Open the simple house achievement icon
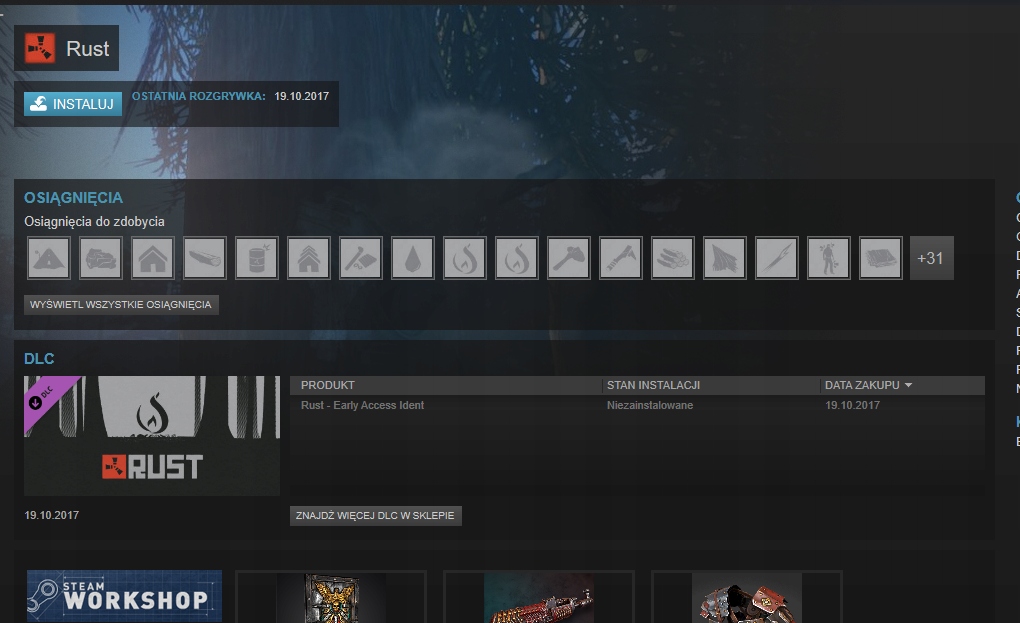 coord(153,258)
